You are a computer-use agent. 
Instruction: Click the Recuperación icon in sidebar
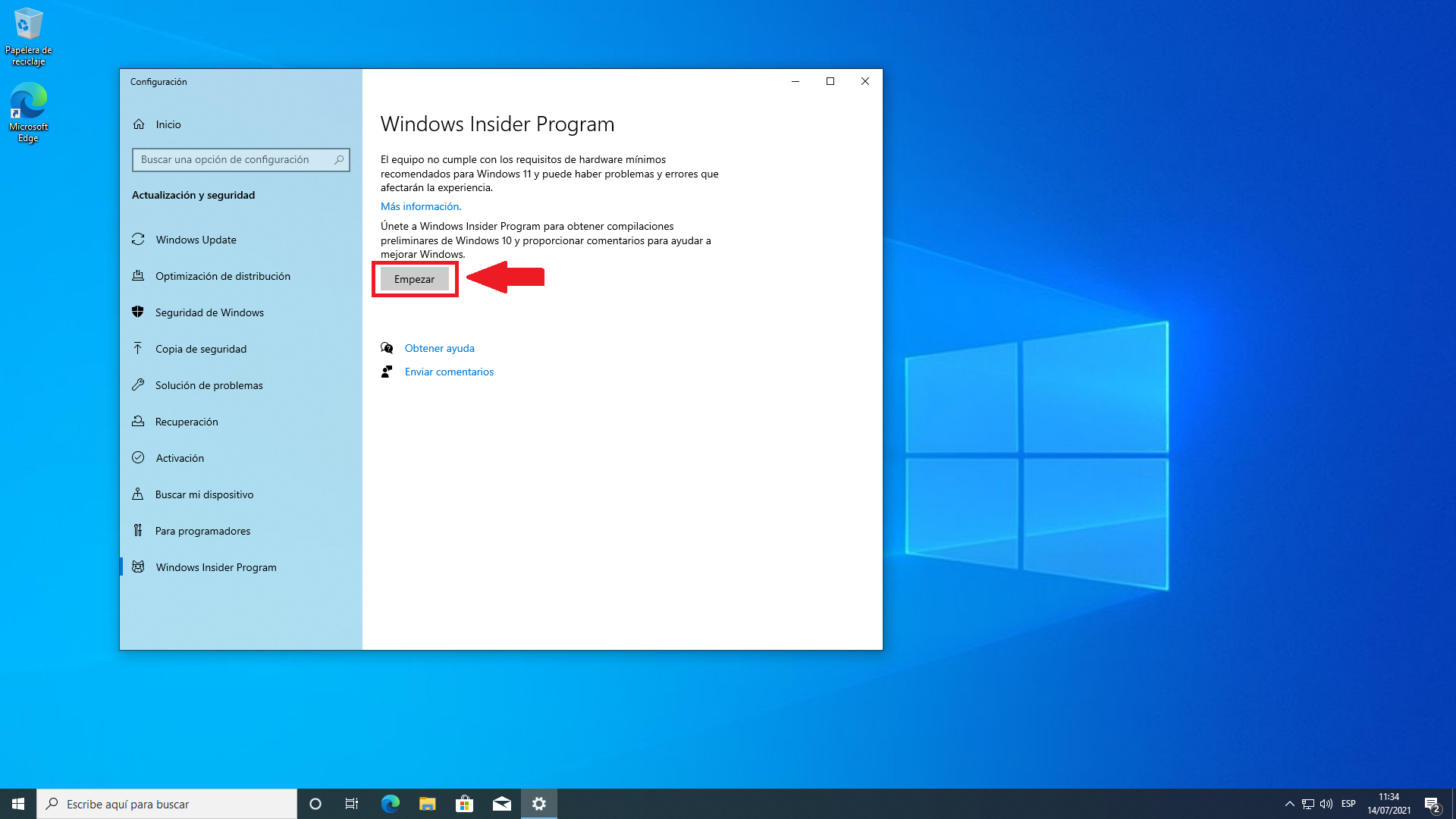click(138, 421)
